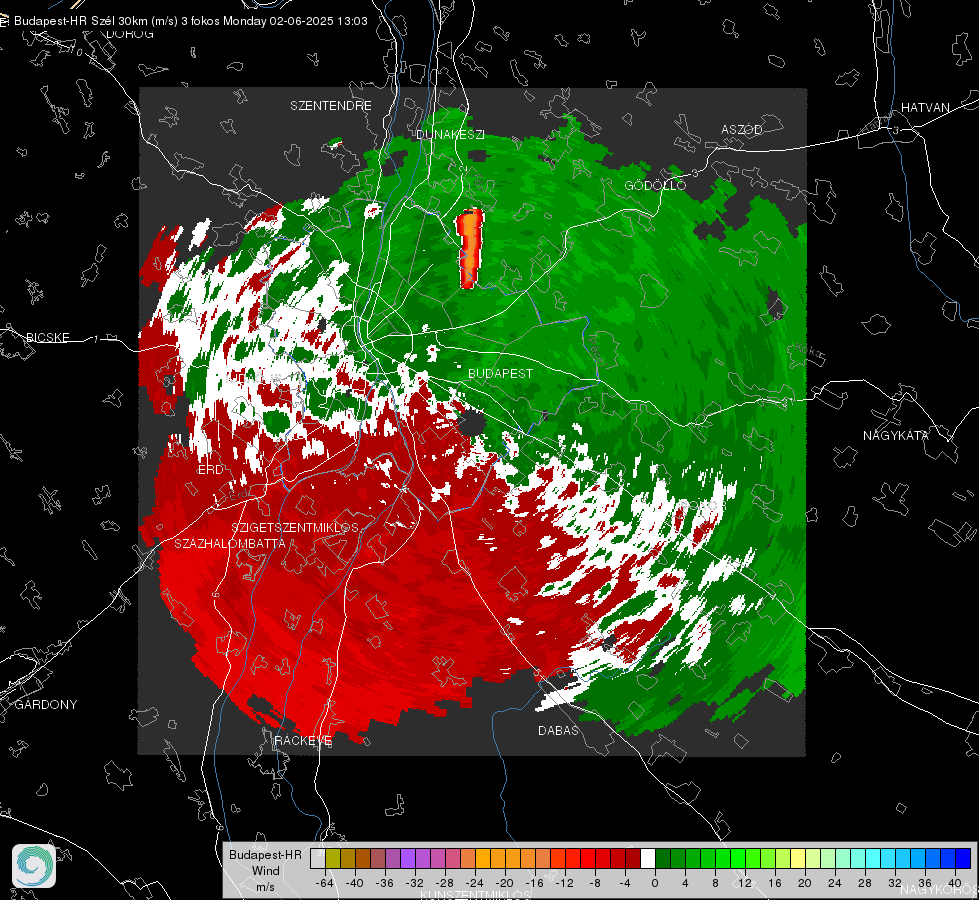979x900 pixels.
Task: Click the NAGYKATA town label
Action: click(896, 435)
